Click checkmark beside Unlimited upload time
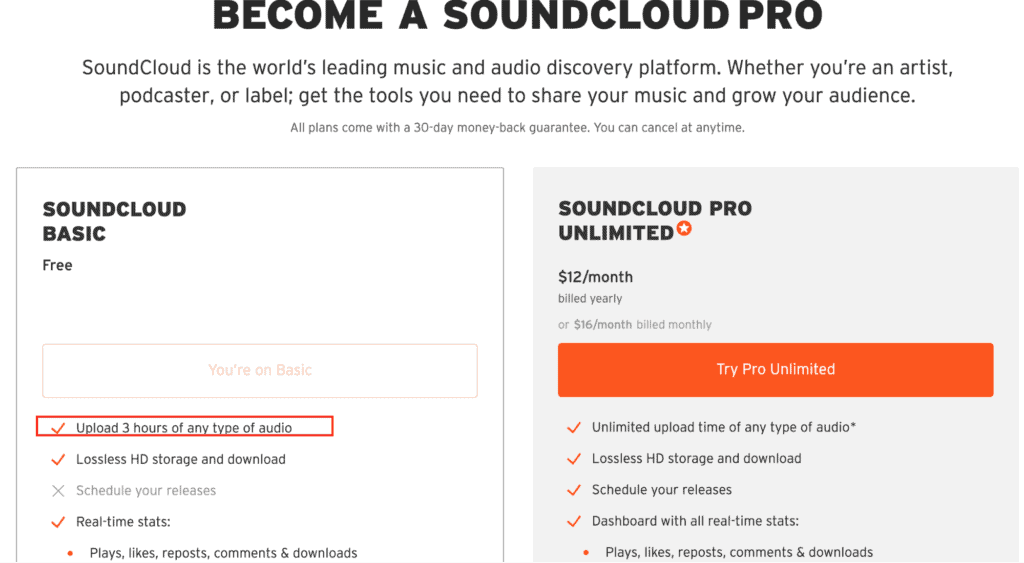The image size is (1024, 563). tap(574, 428)
